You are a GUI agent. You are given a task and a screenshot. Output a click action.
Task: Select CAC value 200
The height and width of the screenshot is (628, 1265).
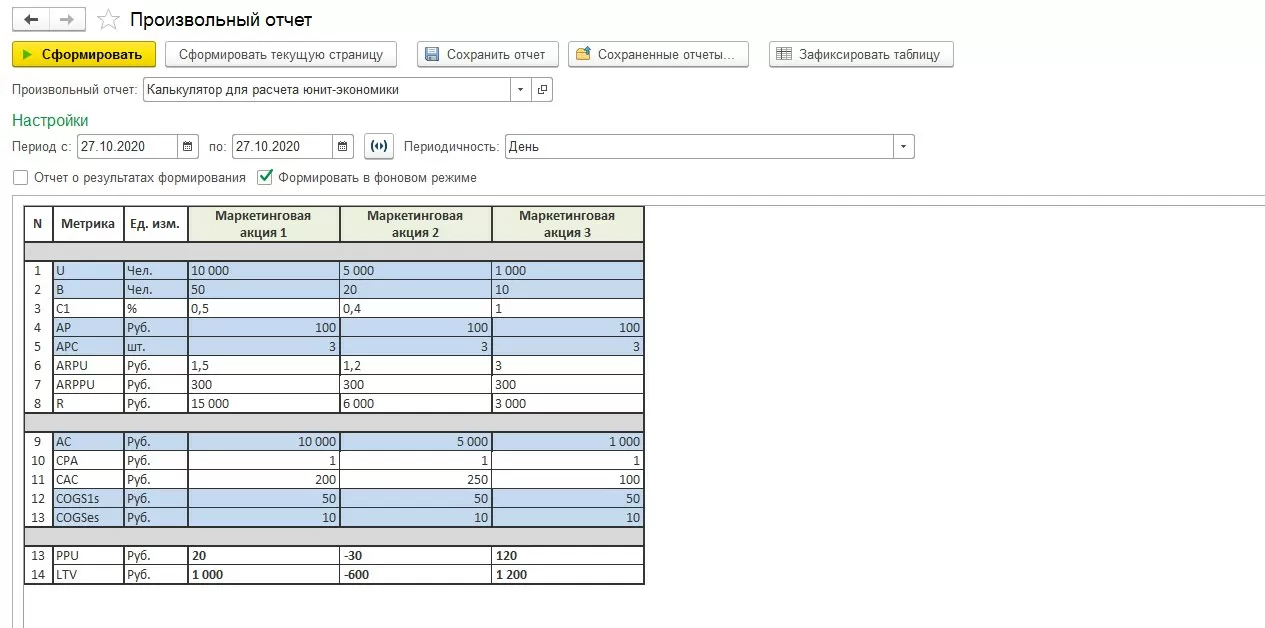pos(263,479)
